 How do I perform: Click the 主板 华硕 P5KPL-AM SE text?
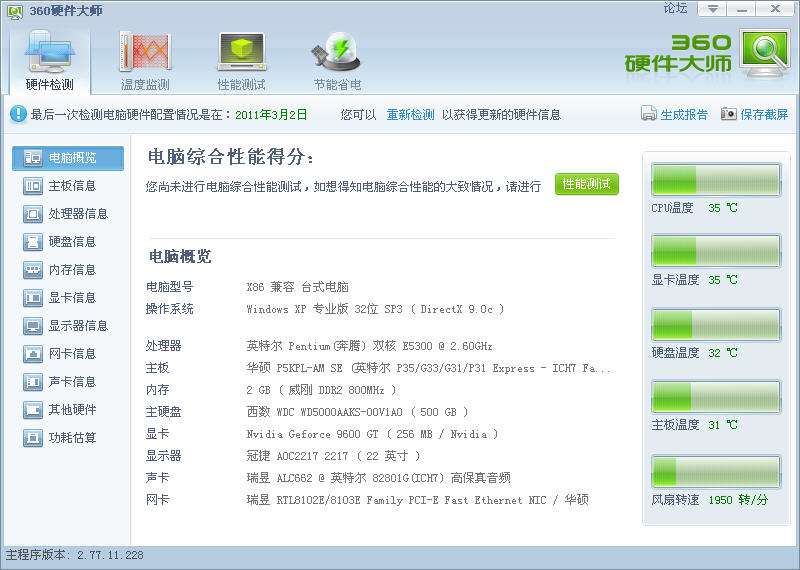(428, 368)
